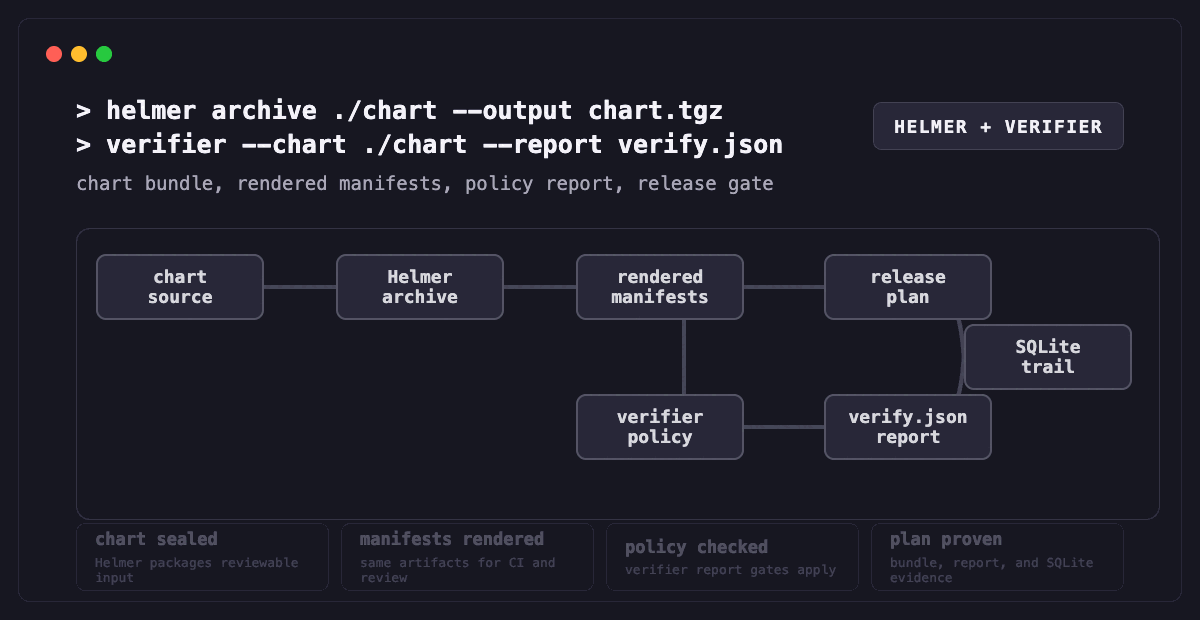Open the plan proven card
Image resolution: width=1200 pixels, height=620 pixels.
tap(997, 556)
